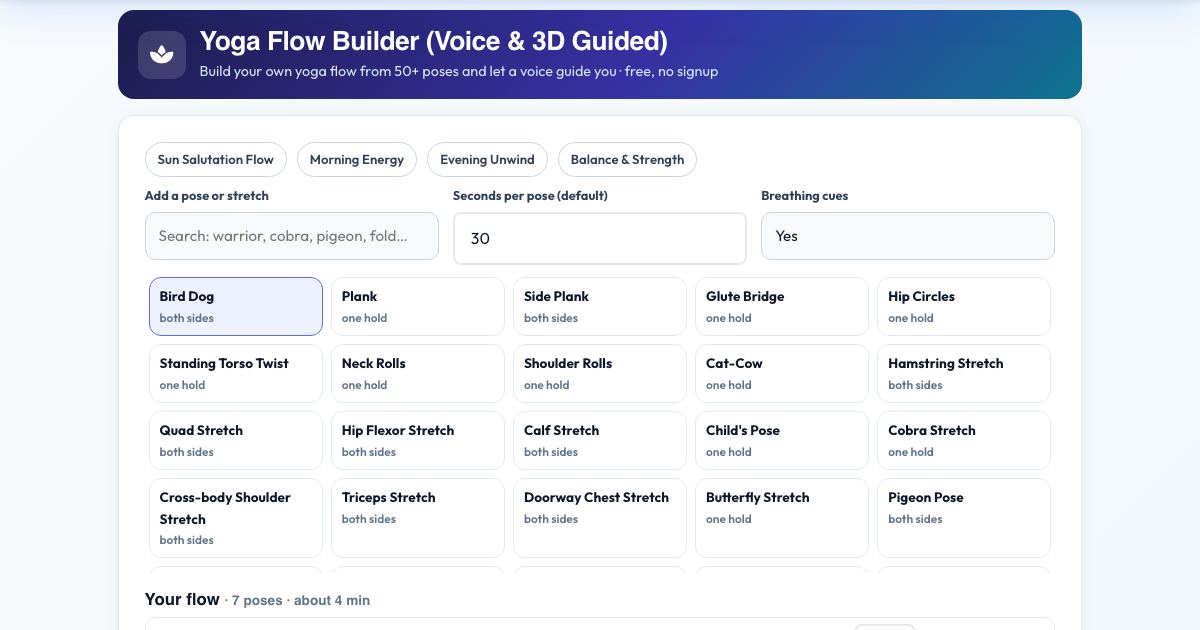Add the Side Plank pose card
Screen dimensions: 1200x630
coord(600,306)
